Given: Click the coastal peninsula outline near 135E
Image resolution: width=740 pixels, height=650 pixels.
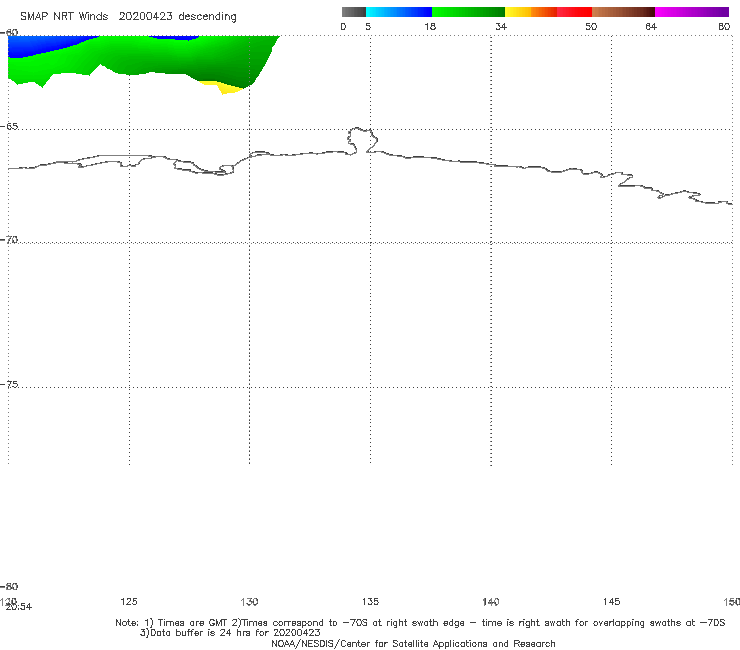Looking at the screenshot, I should click(362, 140).
